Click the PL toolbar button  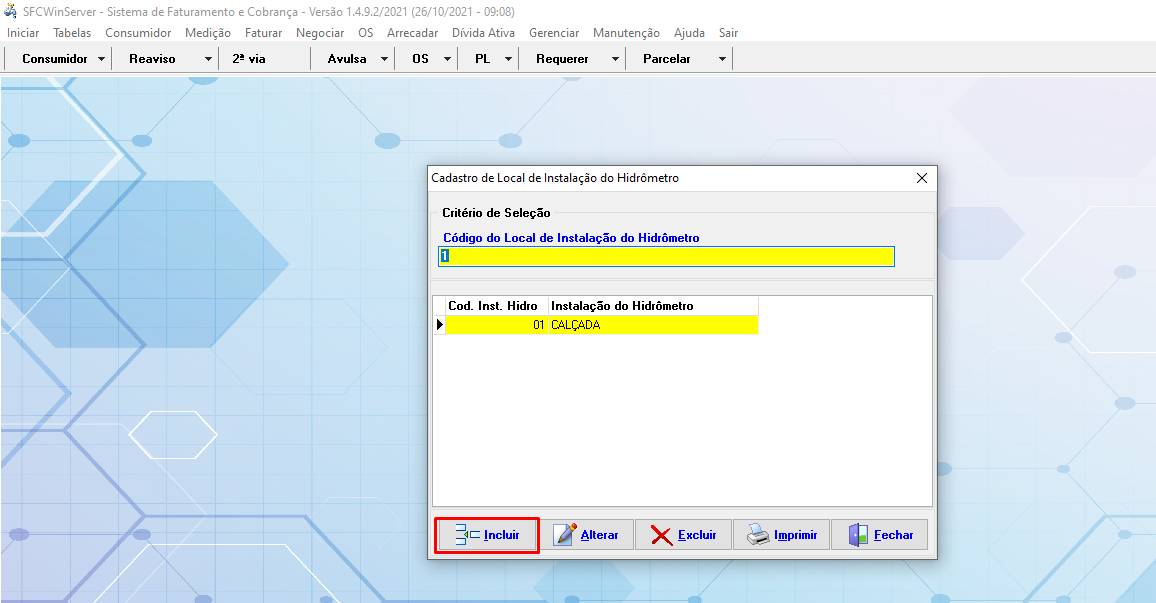click(x=482, y=59)
